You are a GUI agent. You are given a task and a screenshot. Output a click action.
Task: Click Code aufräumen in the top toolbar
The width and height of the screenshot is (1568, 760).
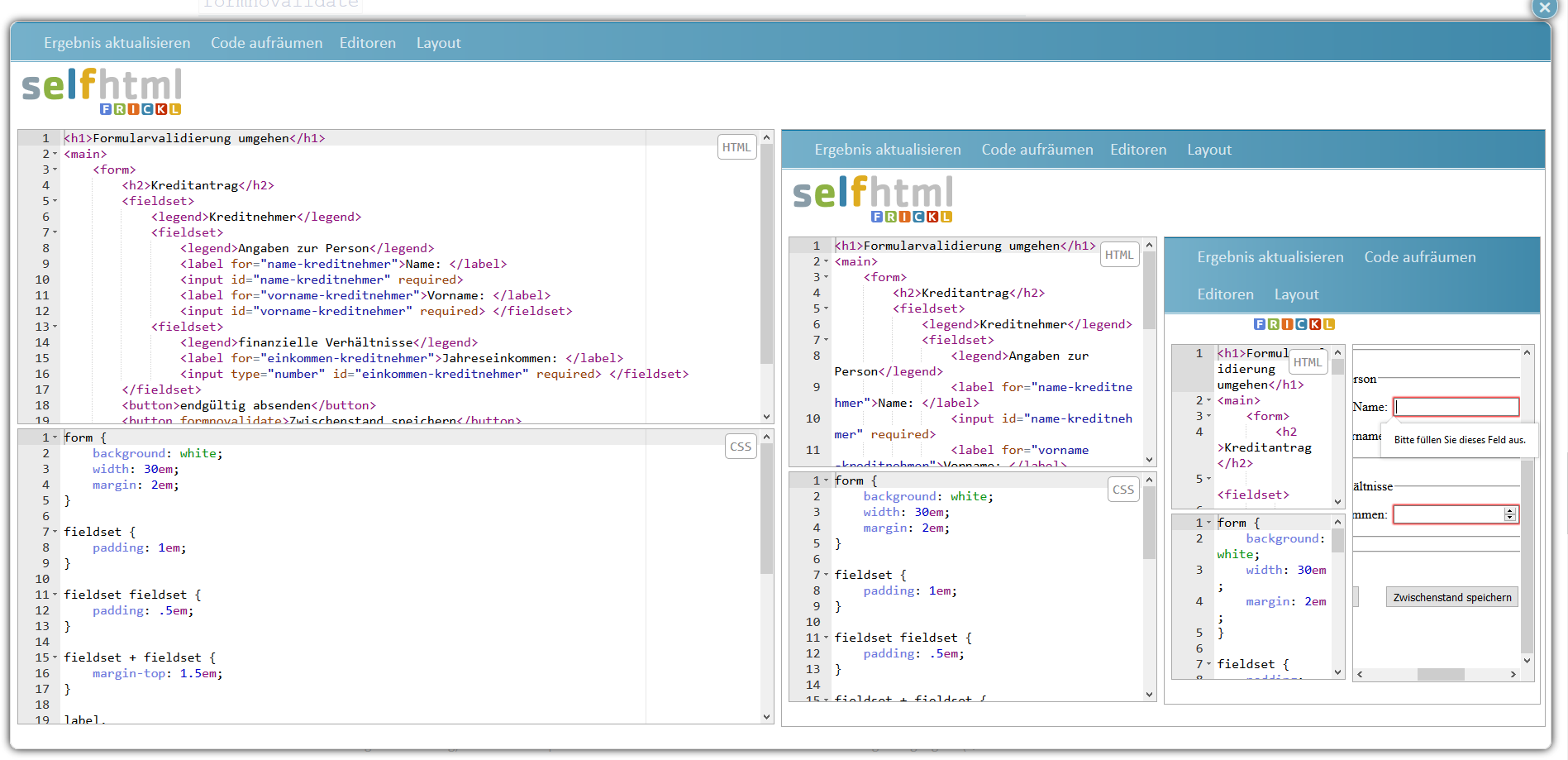coord(266,42)
